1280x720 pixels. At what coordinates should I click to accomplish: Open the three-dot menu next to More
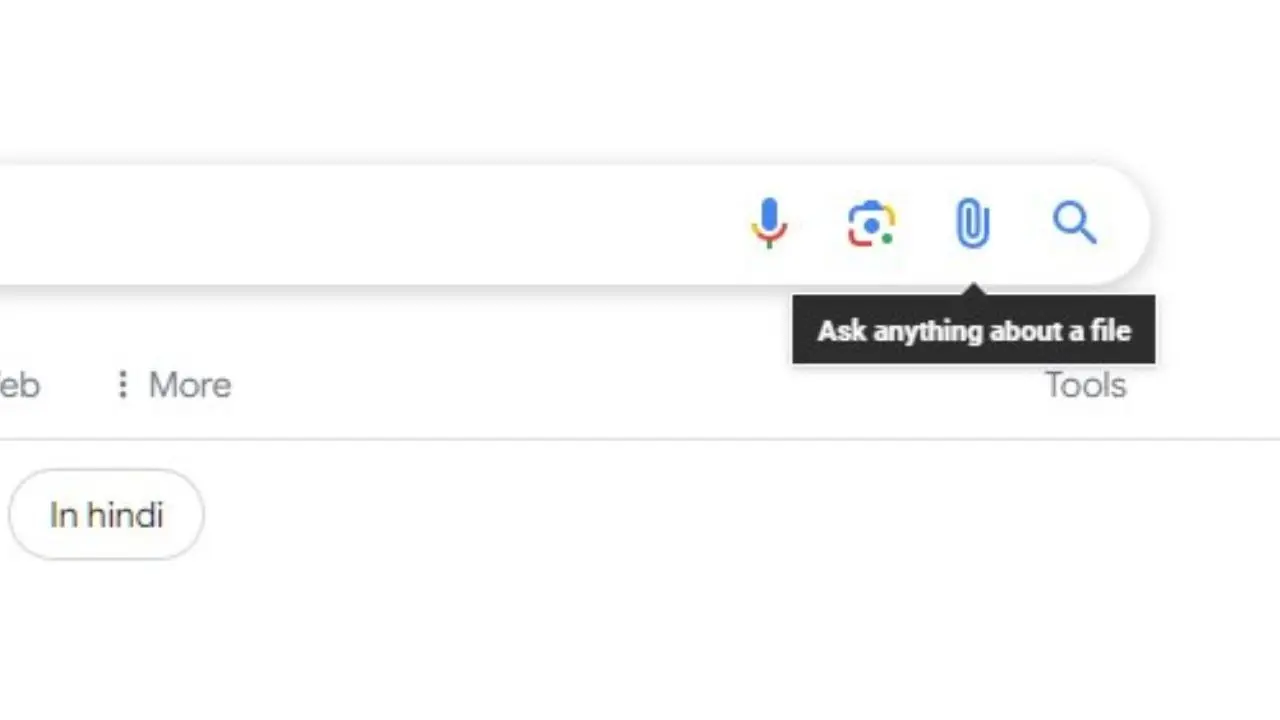tap(122, 385)
